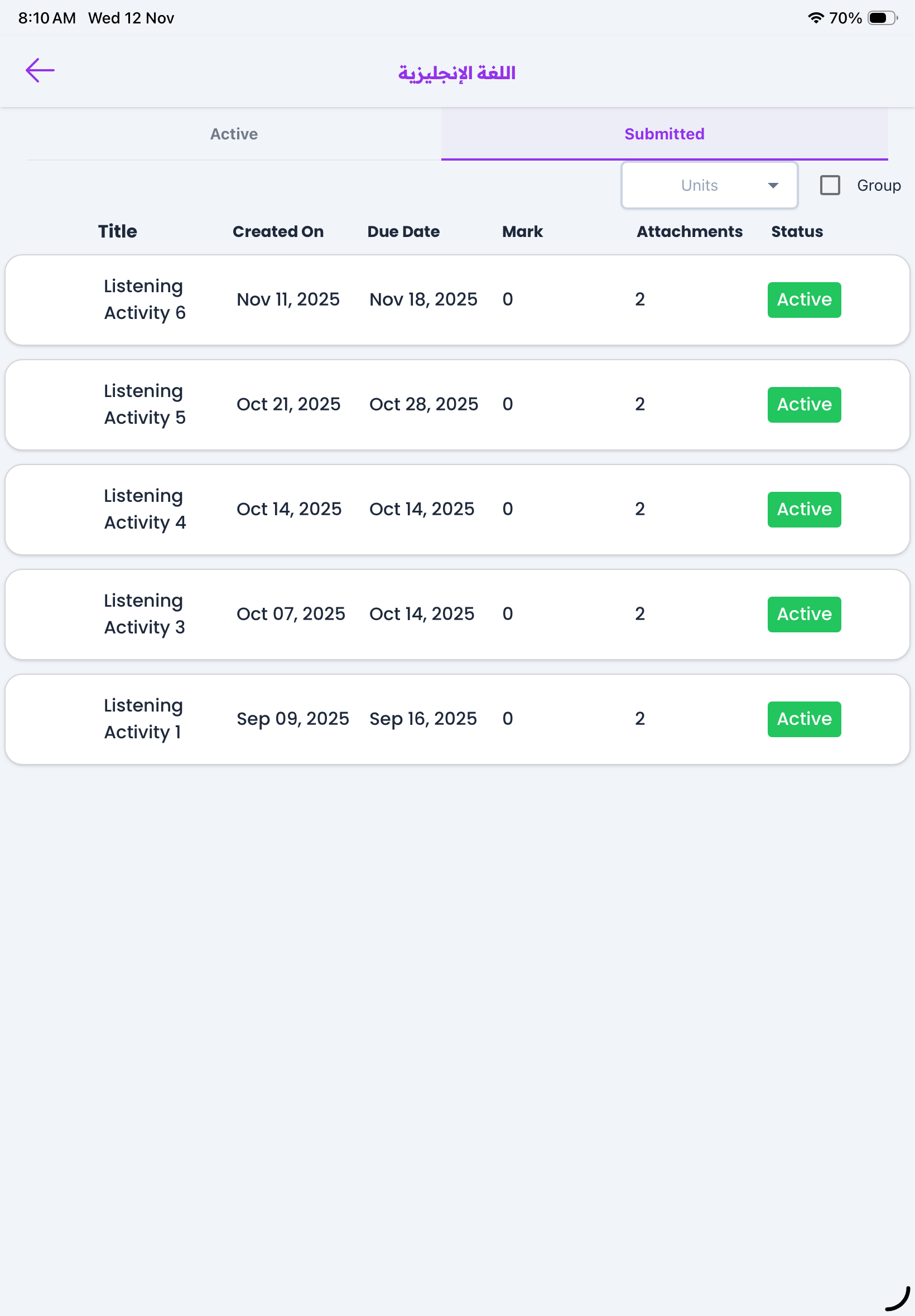Select the Submitted tab
The height and width of the screenshot is (1316, 915).
(x=664, y=134)
